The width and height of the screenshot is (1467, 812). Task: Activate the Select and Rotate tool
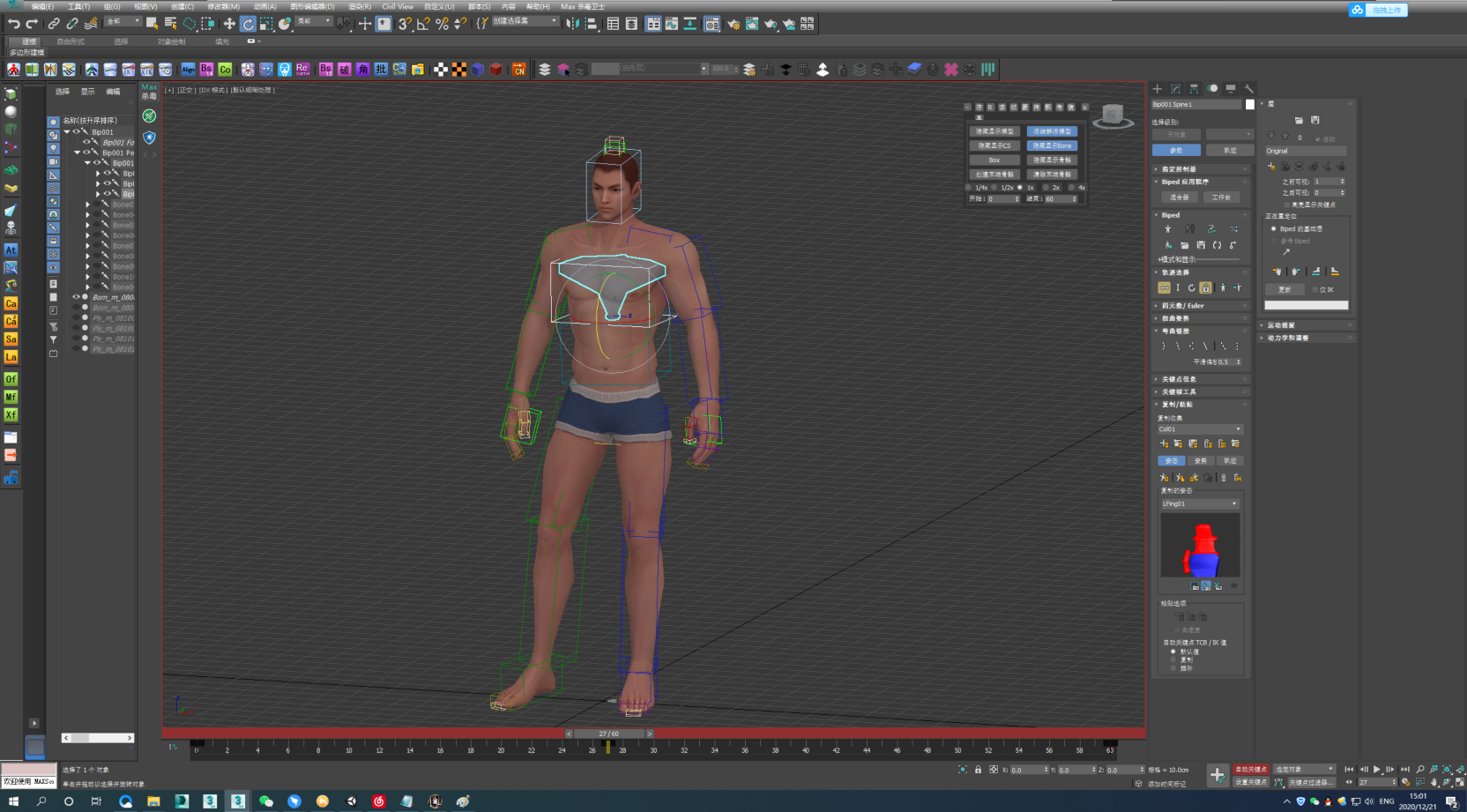click(x=248, y=24)
